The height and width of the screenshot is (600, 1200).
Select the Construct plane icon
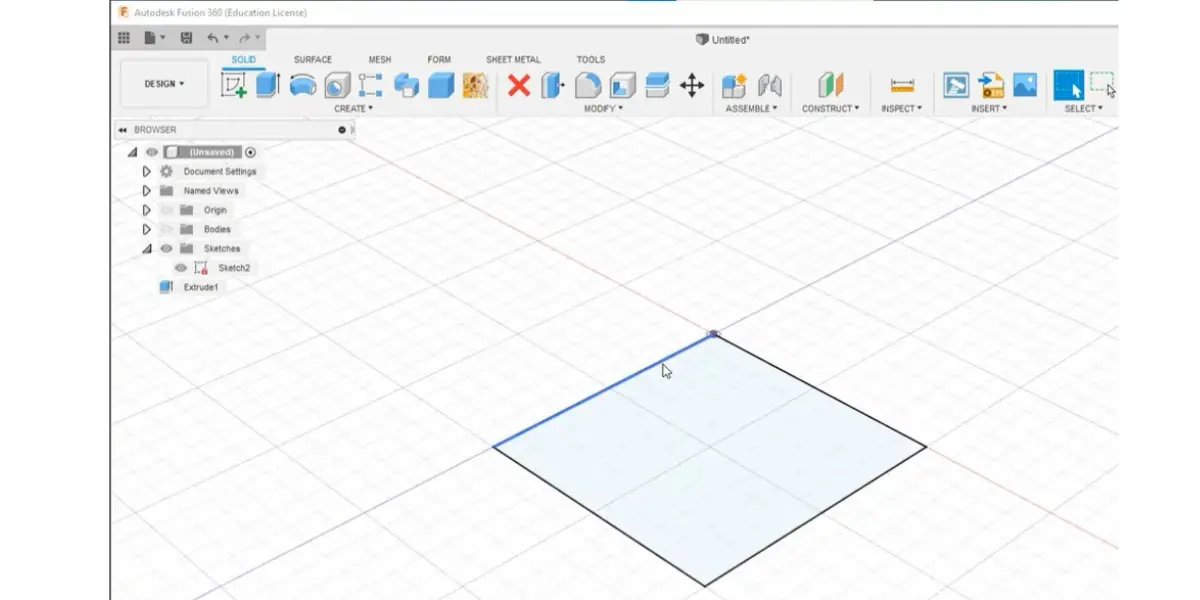(831, 85)
